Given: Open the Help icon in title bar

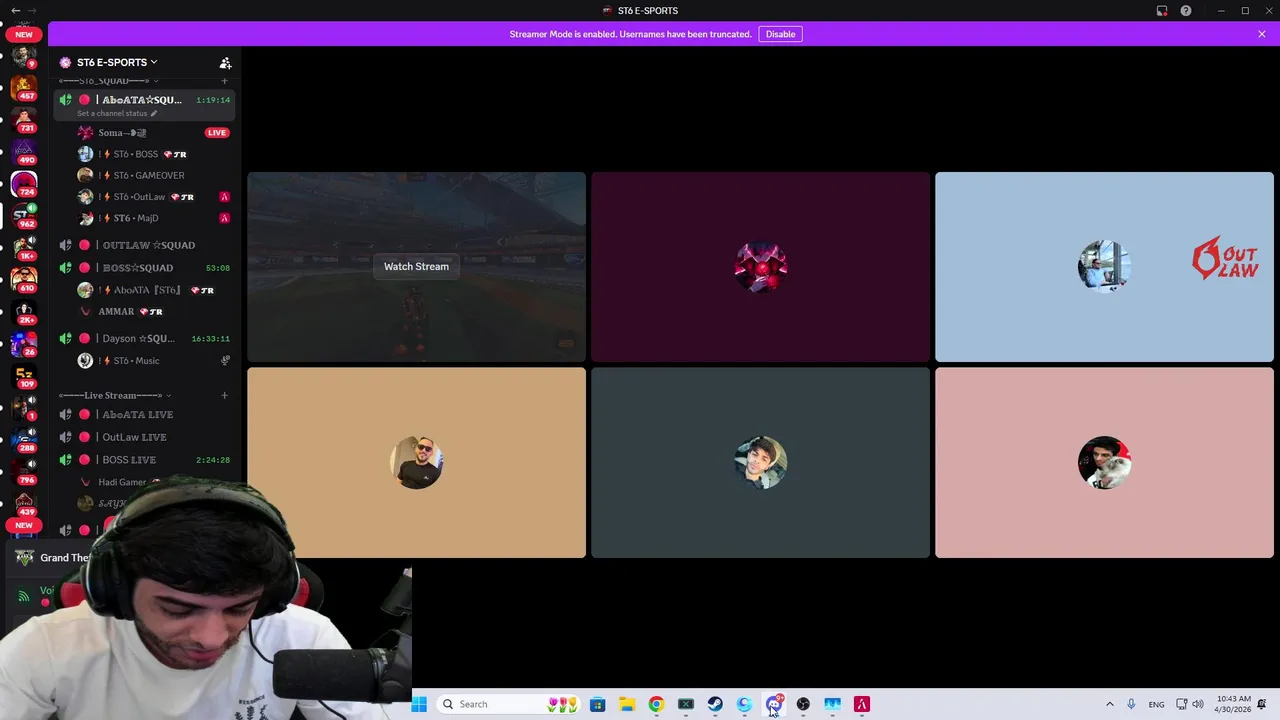Looking at the screenshot, I should [x=1186, y=11].
